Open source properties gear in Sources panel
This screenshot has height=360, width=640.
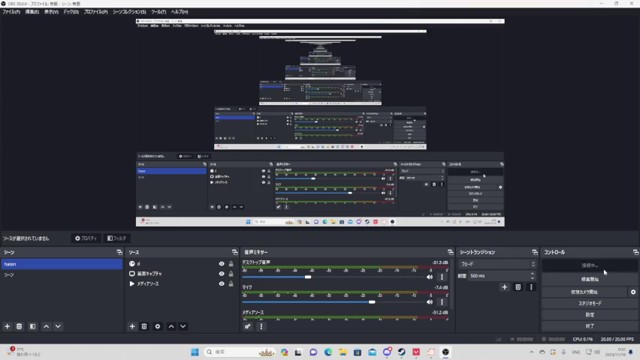158,327
